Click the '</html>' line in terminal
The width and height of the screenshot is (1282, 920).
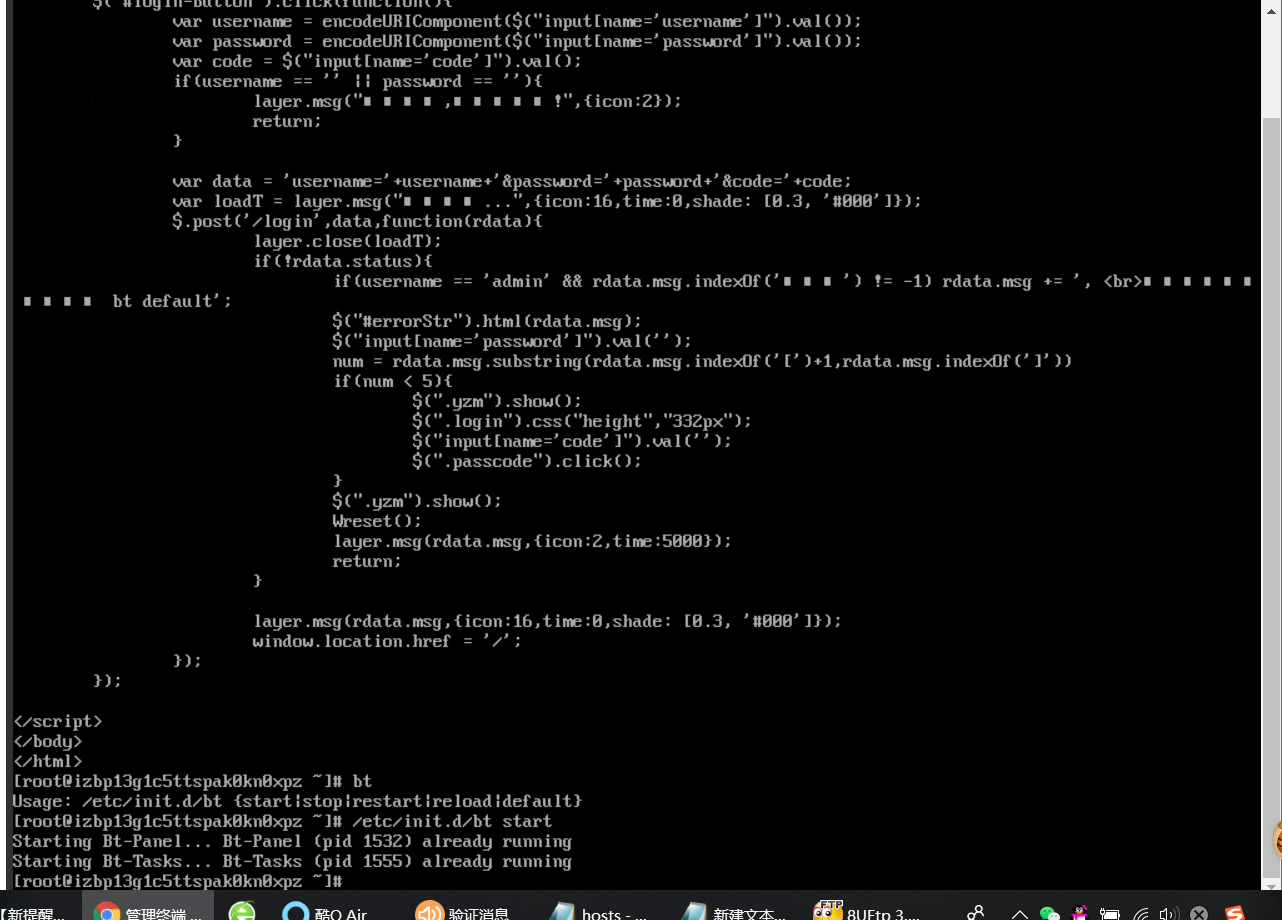(47, 761)
